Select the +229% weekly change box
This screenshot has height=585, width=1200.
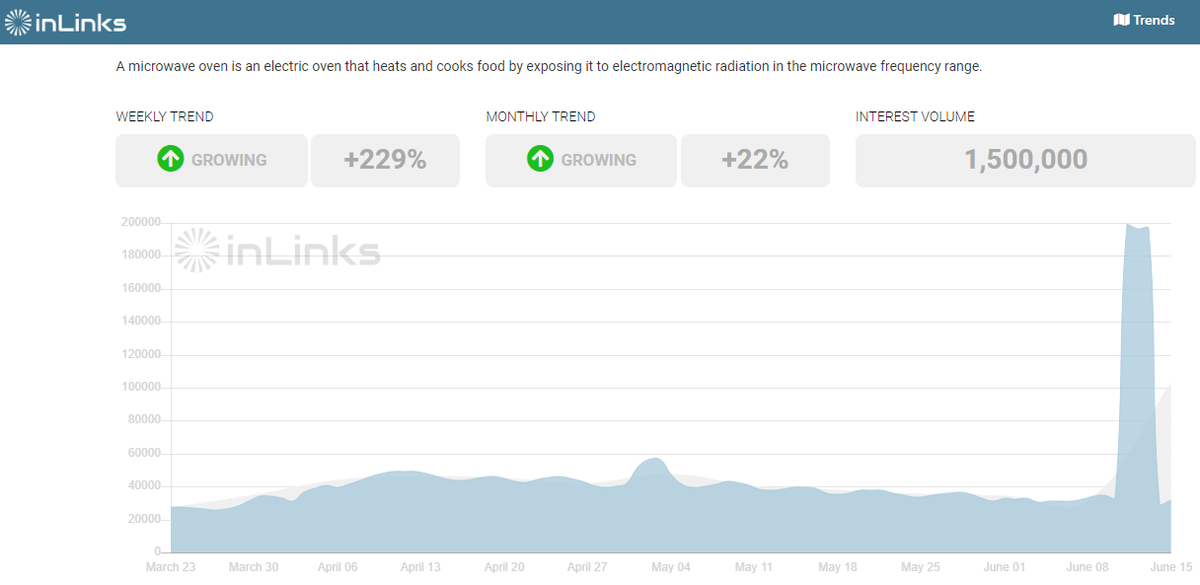(385, 160)
